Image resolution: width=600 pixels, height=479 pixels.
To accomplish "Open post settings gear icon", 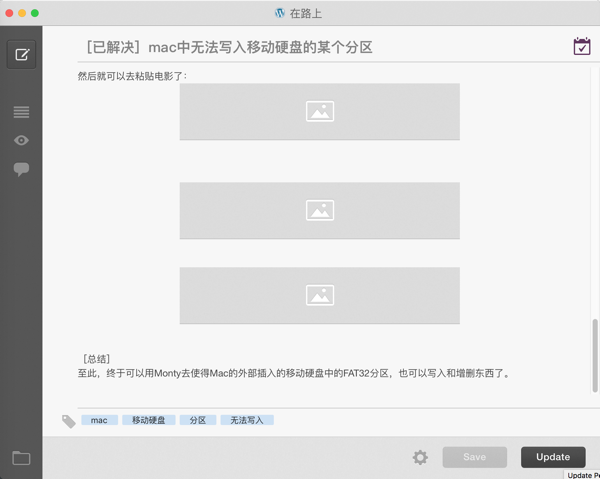I will (x=420, y=457).
